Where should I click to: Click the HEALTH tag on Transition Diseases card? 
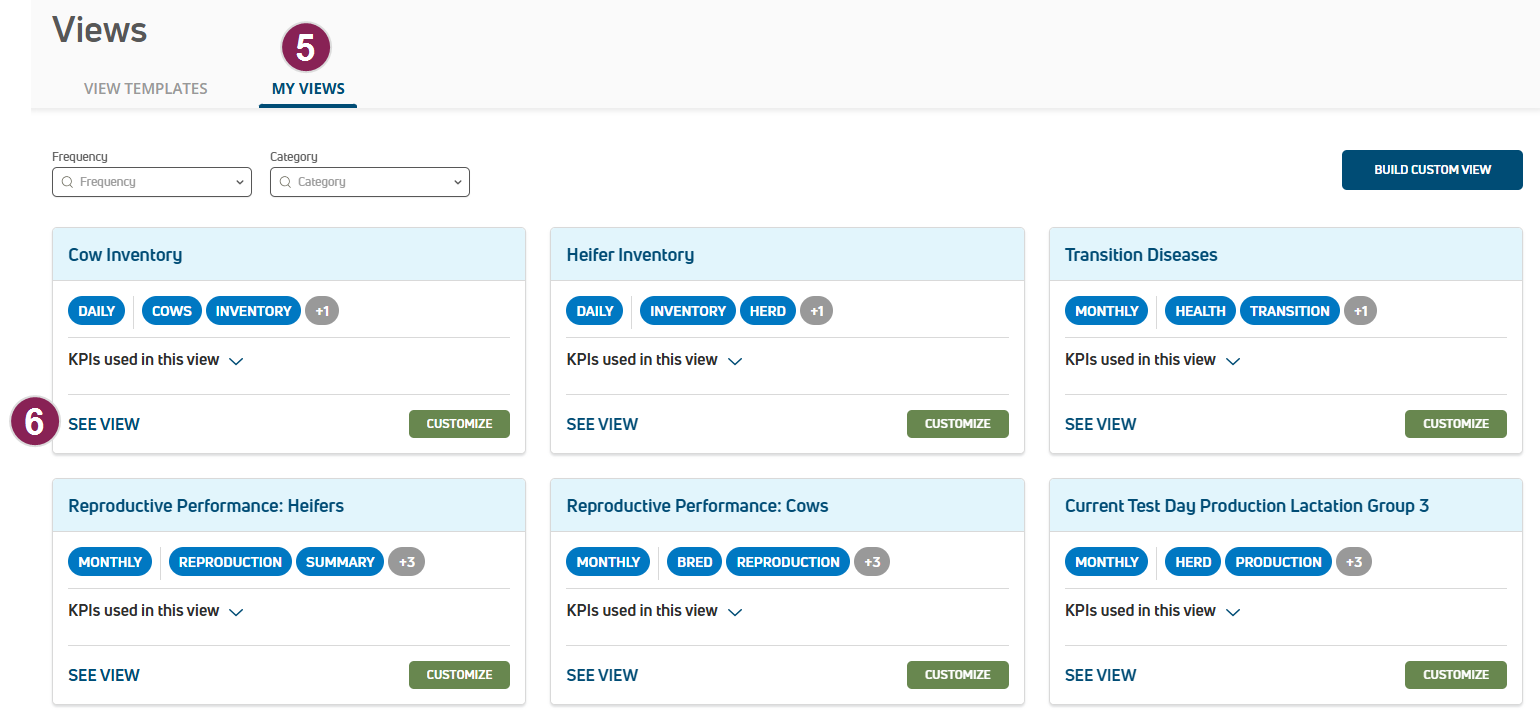[x=1200, y=311]
